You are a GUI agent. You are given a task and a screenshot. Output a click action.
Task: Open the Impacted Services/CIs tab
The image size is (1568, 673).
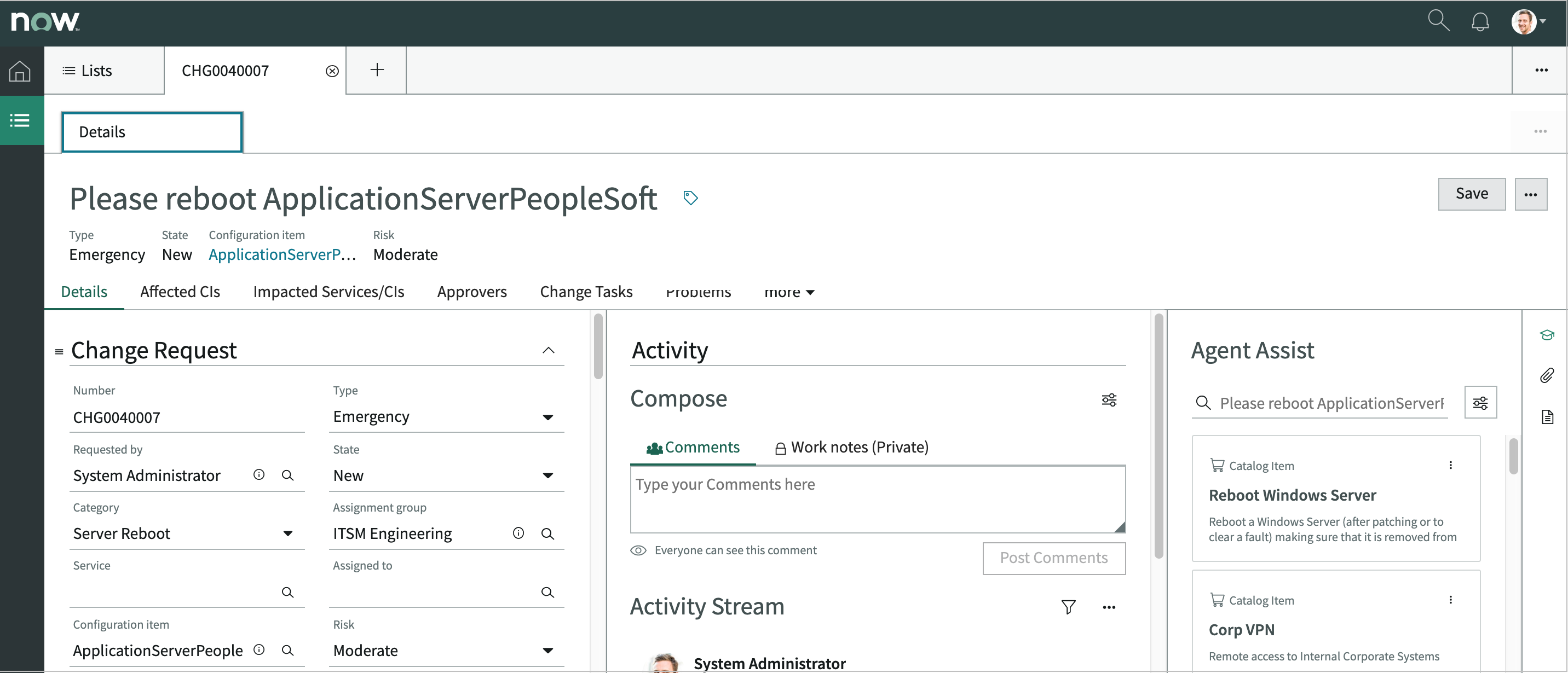coord(328,292)
